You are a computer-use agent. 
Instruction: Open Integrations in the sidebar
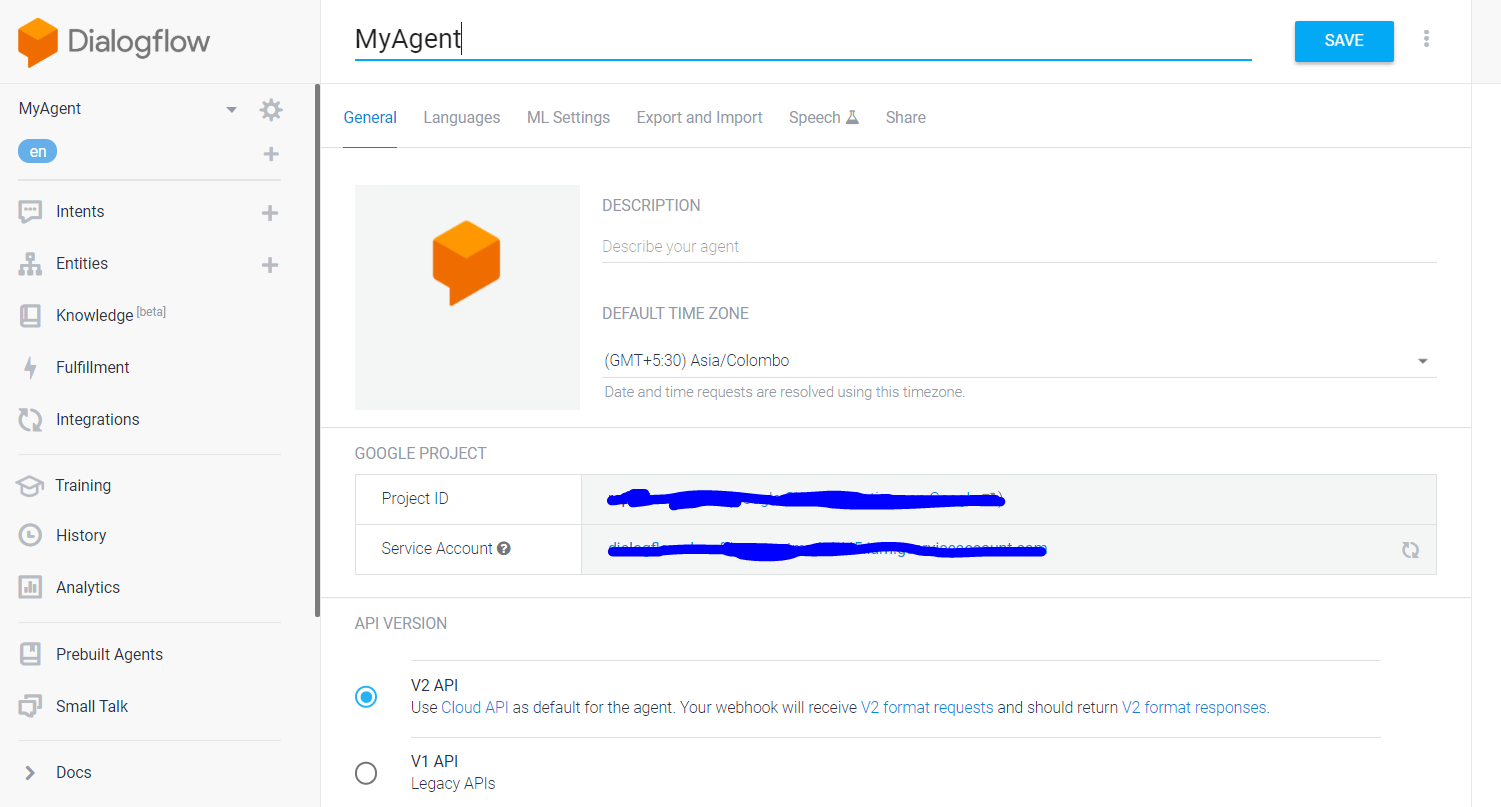98,420
